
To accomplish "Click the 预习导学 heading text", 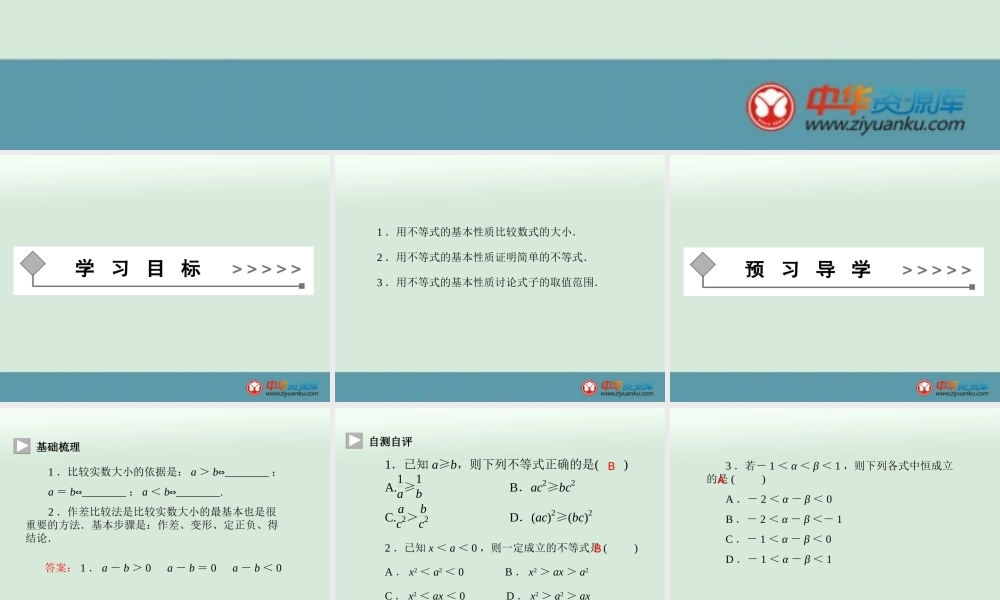I will click(x=808, y=269).
